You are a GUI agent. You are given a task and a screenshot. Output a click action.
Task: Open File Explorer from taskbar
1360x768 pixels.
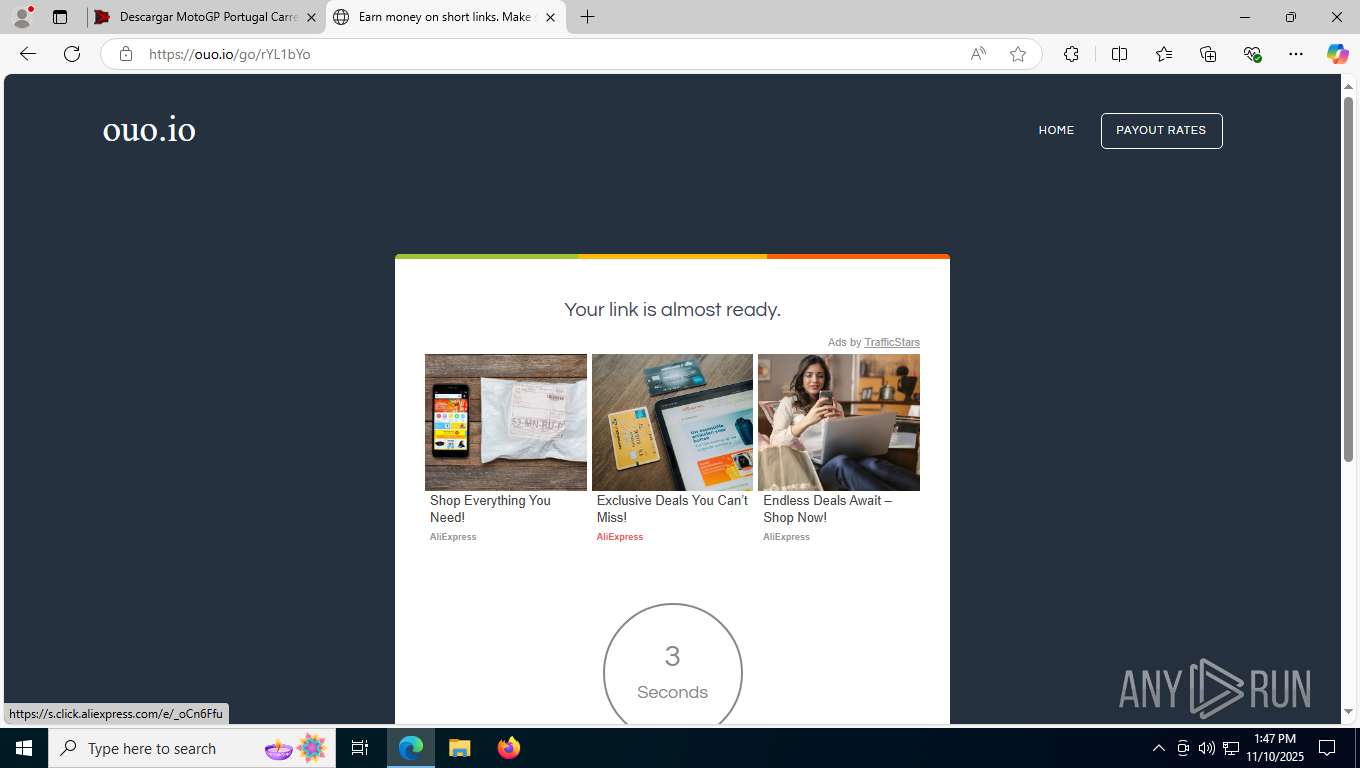(459, 748)
